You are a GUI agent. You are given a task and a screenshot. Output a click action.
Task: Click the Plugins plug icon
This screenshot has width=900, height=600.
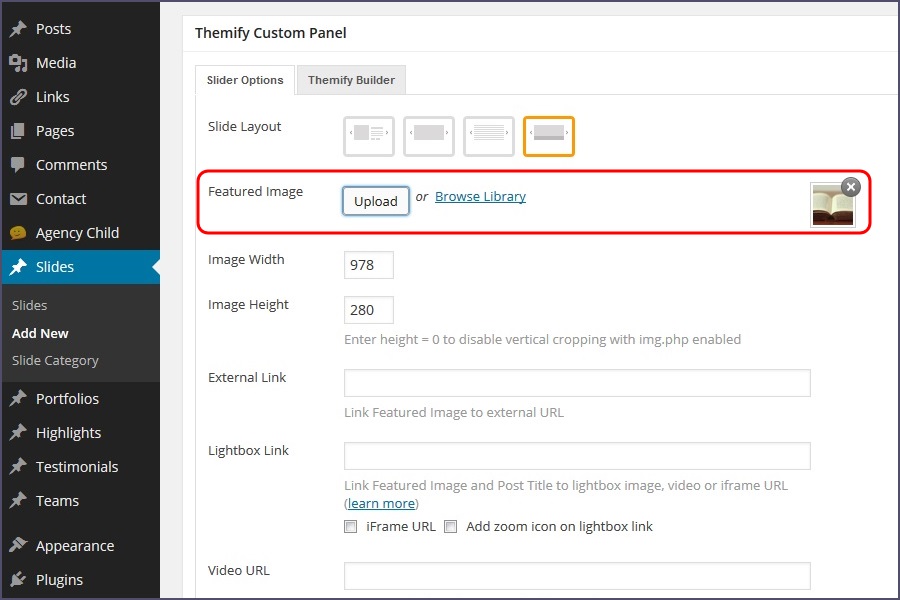(18, 580)
